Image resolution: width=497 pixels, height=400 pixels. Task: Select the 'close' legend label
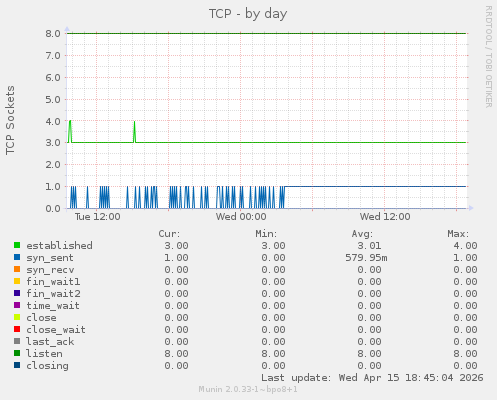[41, 318]
